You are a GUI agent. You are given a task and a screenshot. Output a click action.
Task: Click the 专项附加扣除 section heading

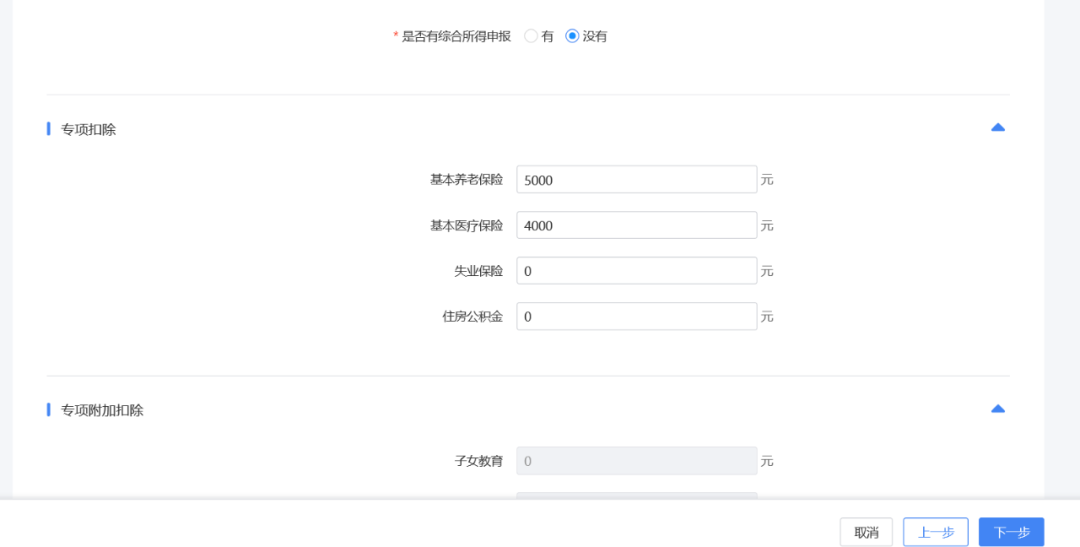102,410
